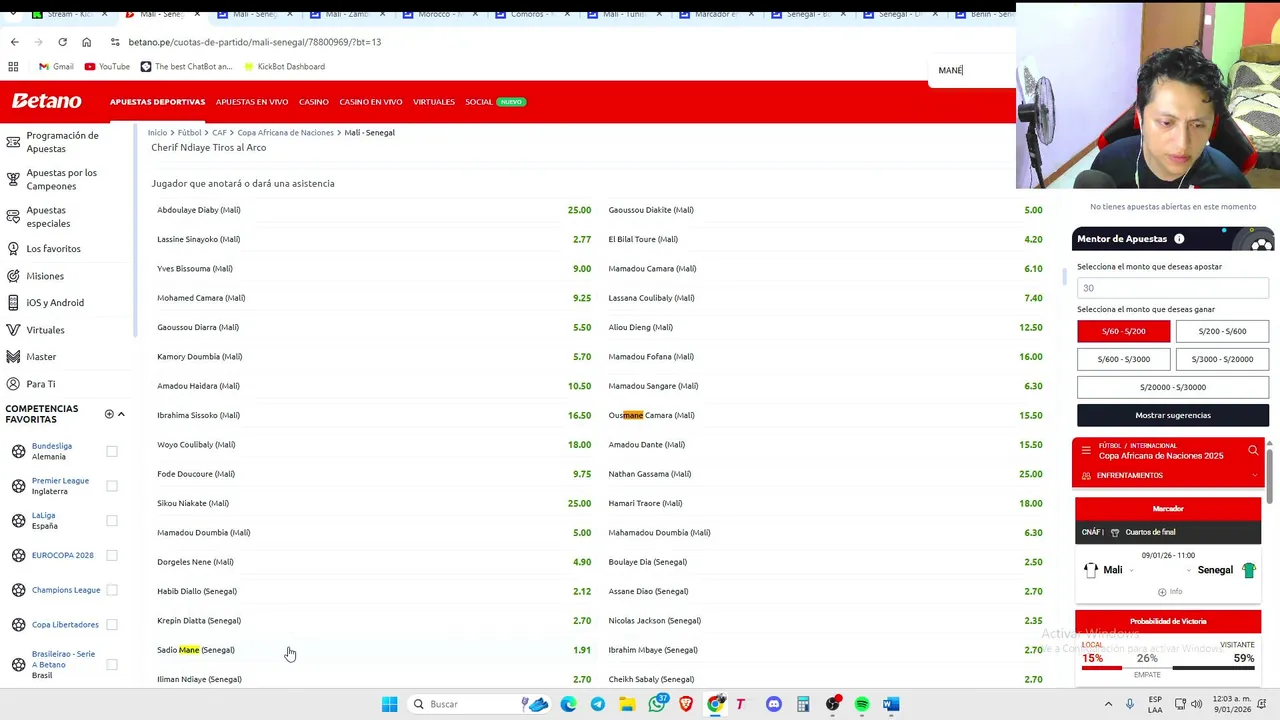The height and width of the screenshot is (720, 1280).
Task: Click the Virtuales sidebar icon
Action: tap(13, 330)
